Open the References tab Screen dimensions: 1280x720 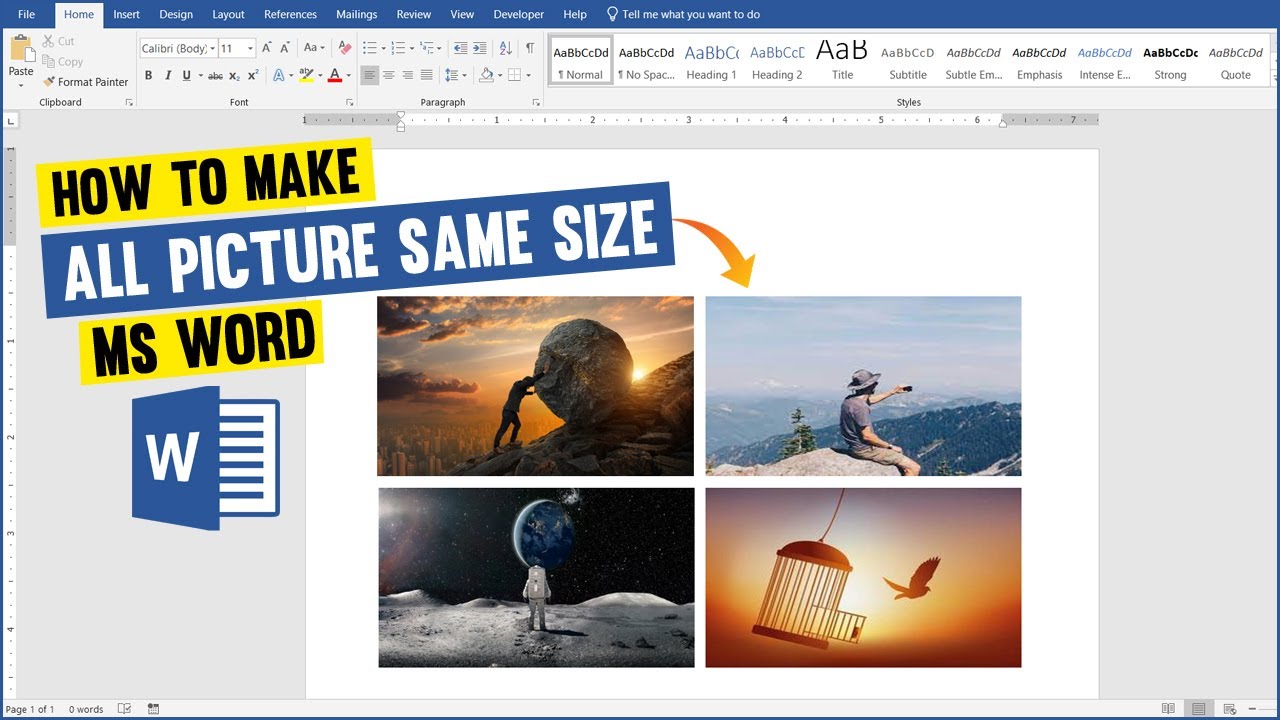(290, 14)
